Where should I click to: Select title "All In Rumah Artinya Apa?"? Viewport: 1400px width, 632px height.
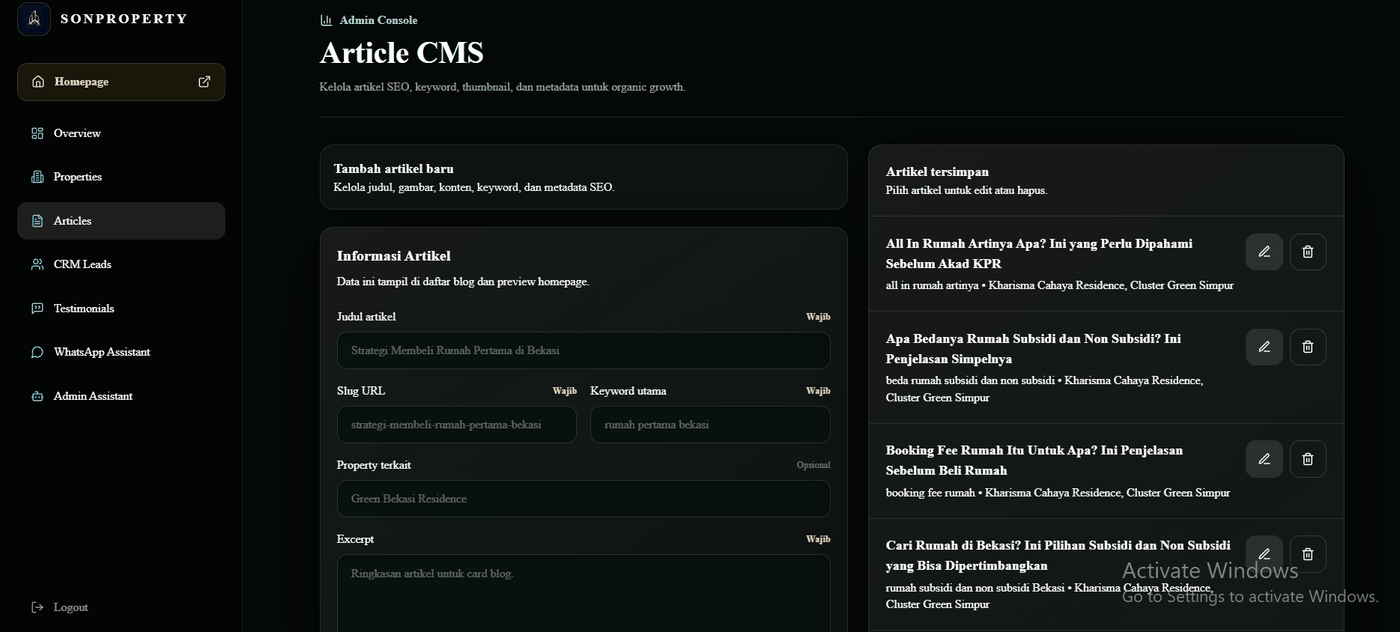1039,254
